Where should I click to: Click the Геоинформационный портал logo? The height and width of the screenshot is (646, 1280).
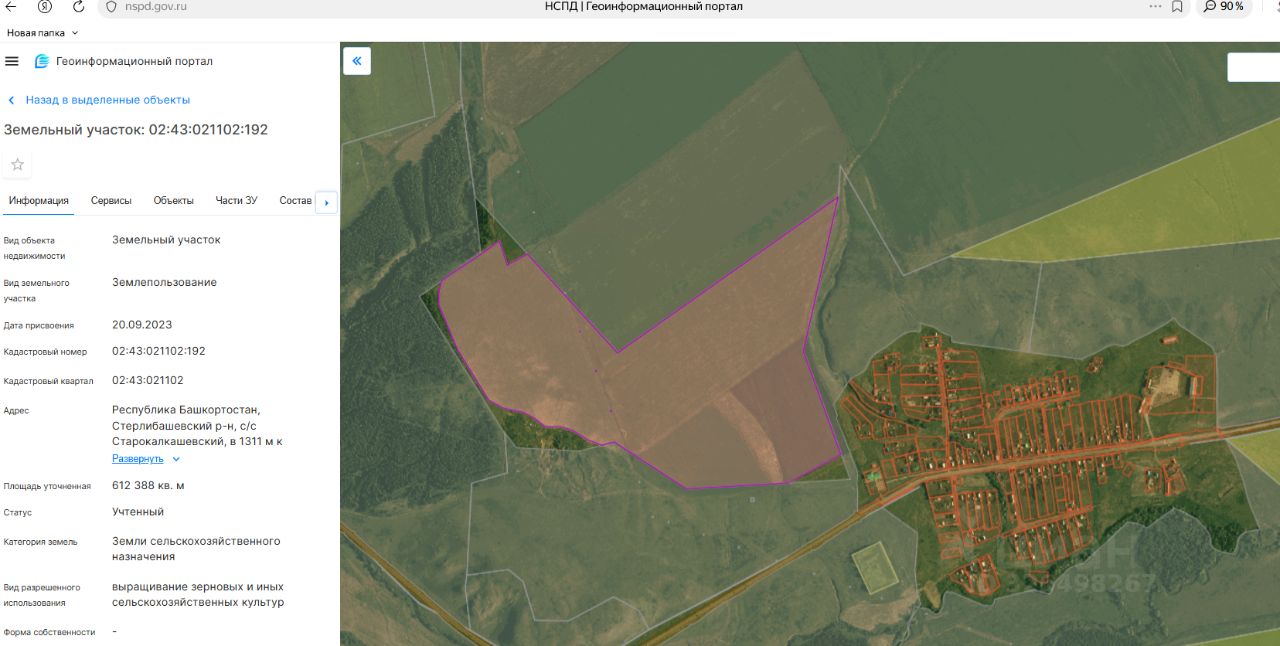click(x=42, y=61)
